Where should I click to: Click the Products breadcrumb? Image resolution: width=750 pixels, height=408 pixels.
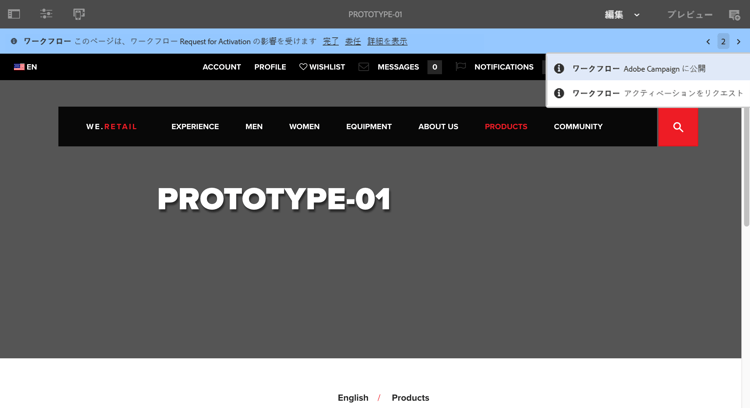click(410, 397)
